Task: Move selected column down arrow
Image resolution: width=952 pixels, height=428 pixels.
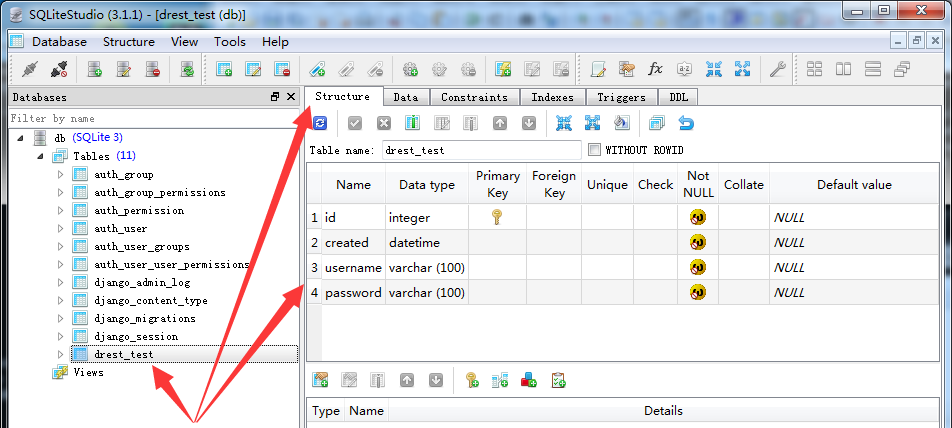Action: pos(529,123)
